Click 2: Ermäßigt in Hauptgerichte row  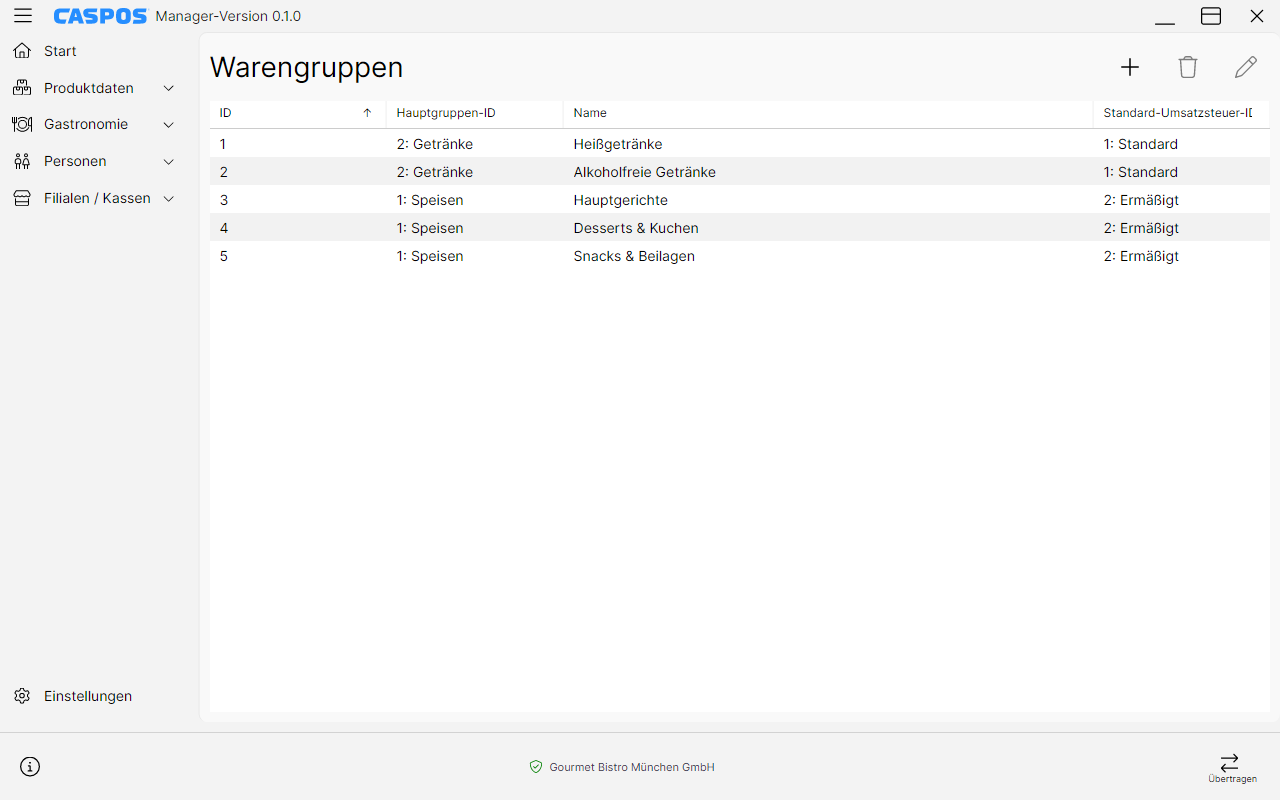coord(1141,200)
